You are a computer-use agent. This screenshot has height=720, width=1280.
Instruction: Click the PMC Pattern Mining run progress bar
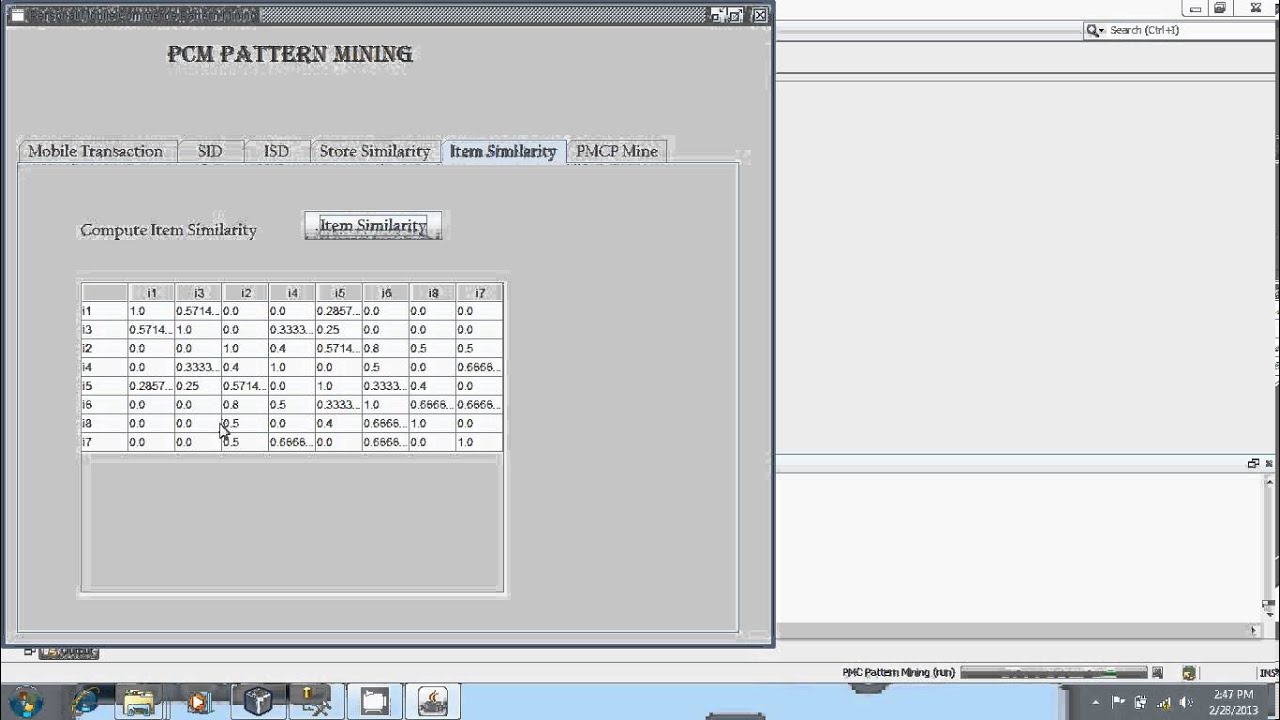click(1053, 673)
